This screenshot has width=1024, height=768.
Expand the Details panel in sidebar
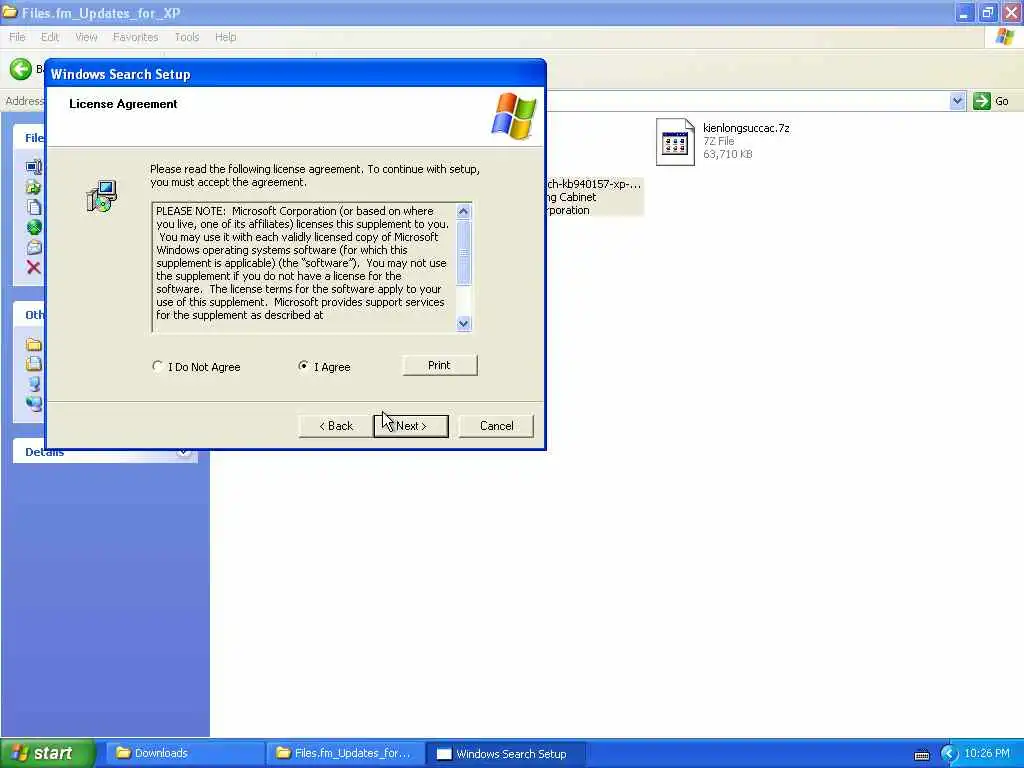click(x=184, y=452)
